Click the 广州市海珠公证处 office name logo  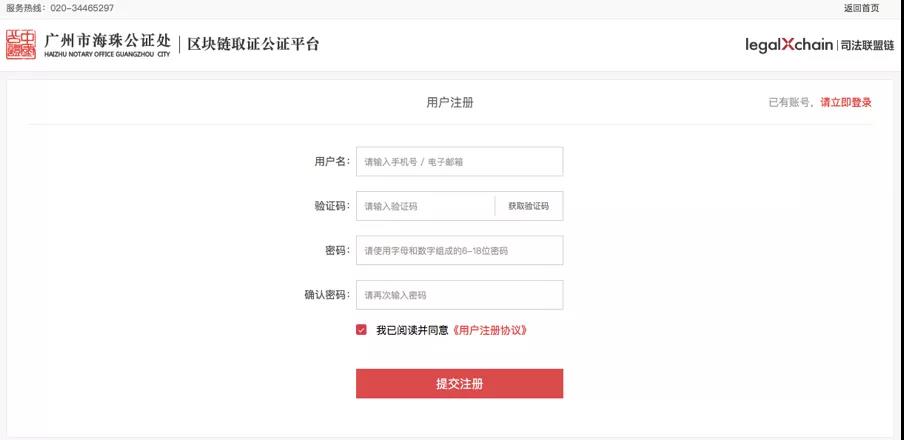108,45
